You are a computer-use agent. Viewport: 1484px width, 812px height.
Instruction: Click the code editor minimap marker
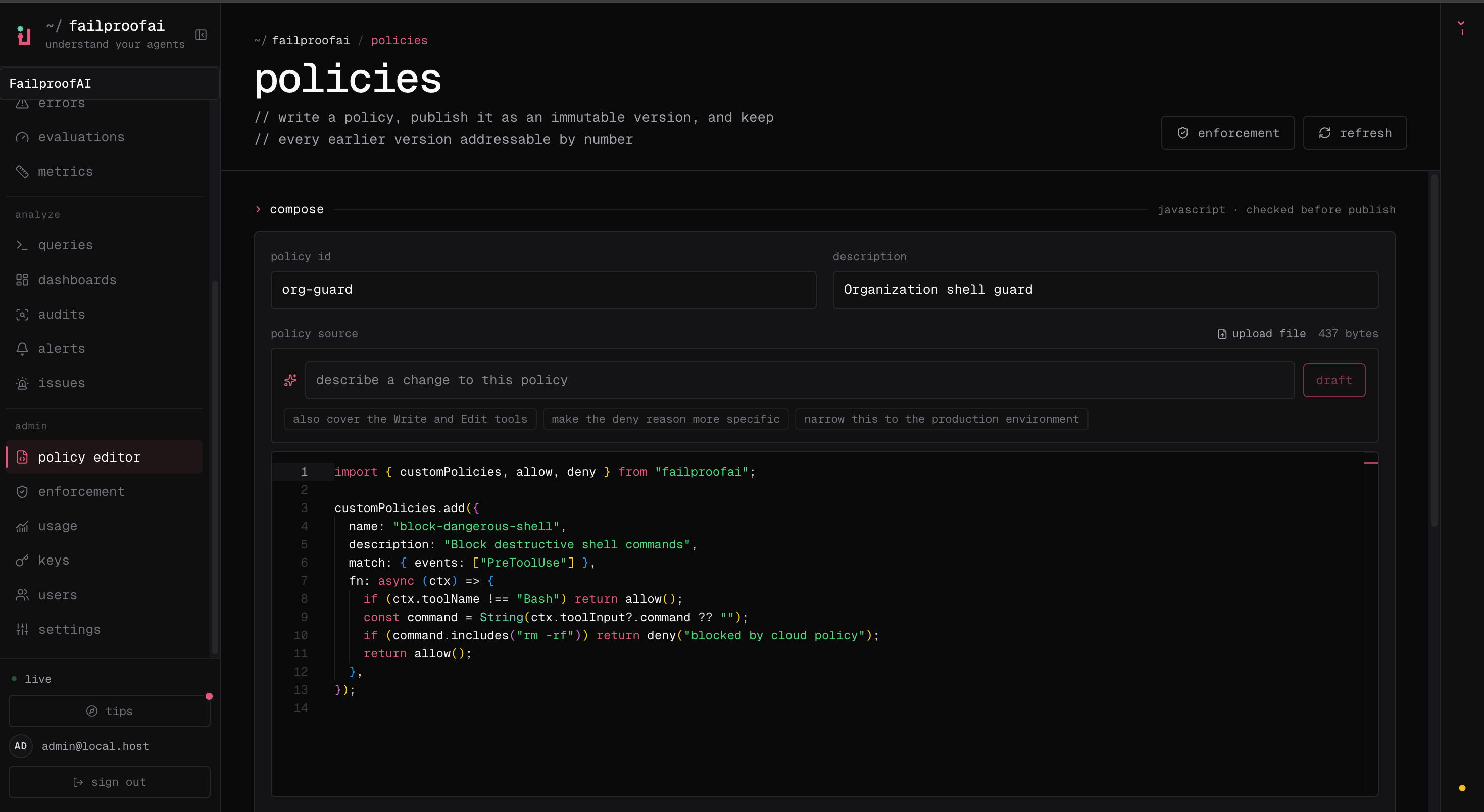1370,463
